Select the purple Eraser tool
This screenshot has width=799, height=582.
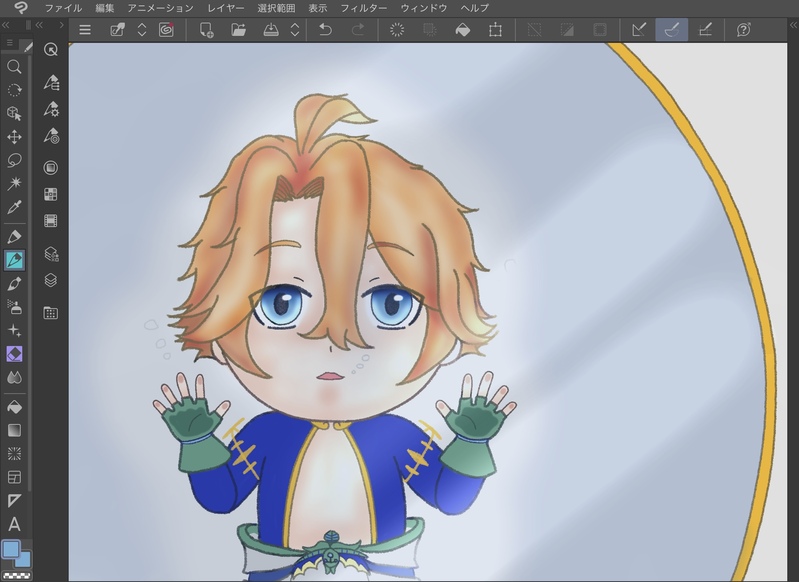point(14,354)
